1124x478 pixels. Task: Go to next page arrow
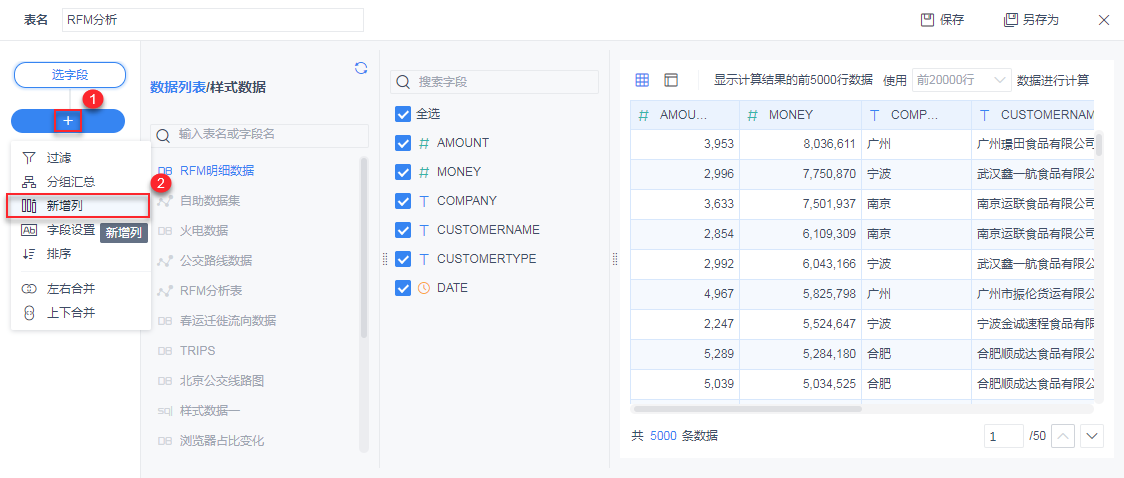click(1091, 436)
